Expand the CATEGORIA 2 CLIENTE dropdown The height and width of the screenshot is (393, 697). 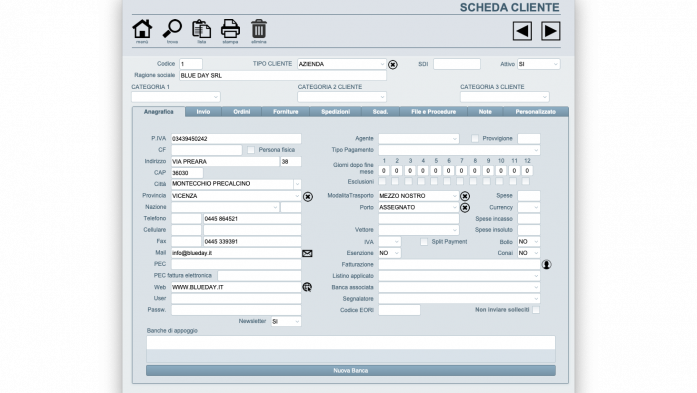pyautogui.click(x=342, y=96)
